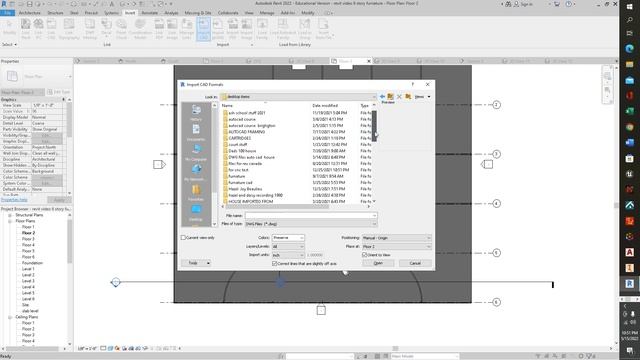Image resolution: width=640 pixels, height=360 pixels.
Task: Click the File name input field
Action: pyautogui.click(x=311, y=215)
